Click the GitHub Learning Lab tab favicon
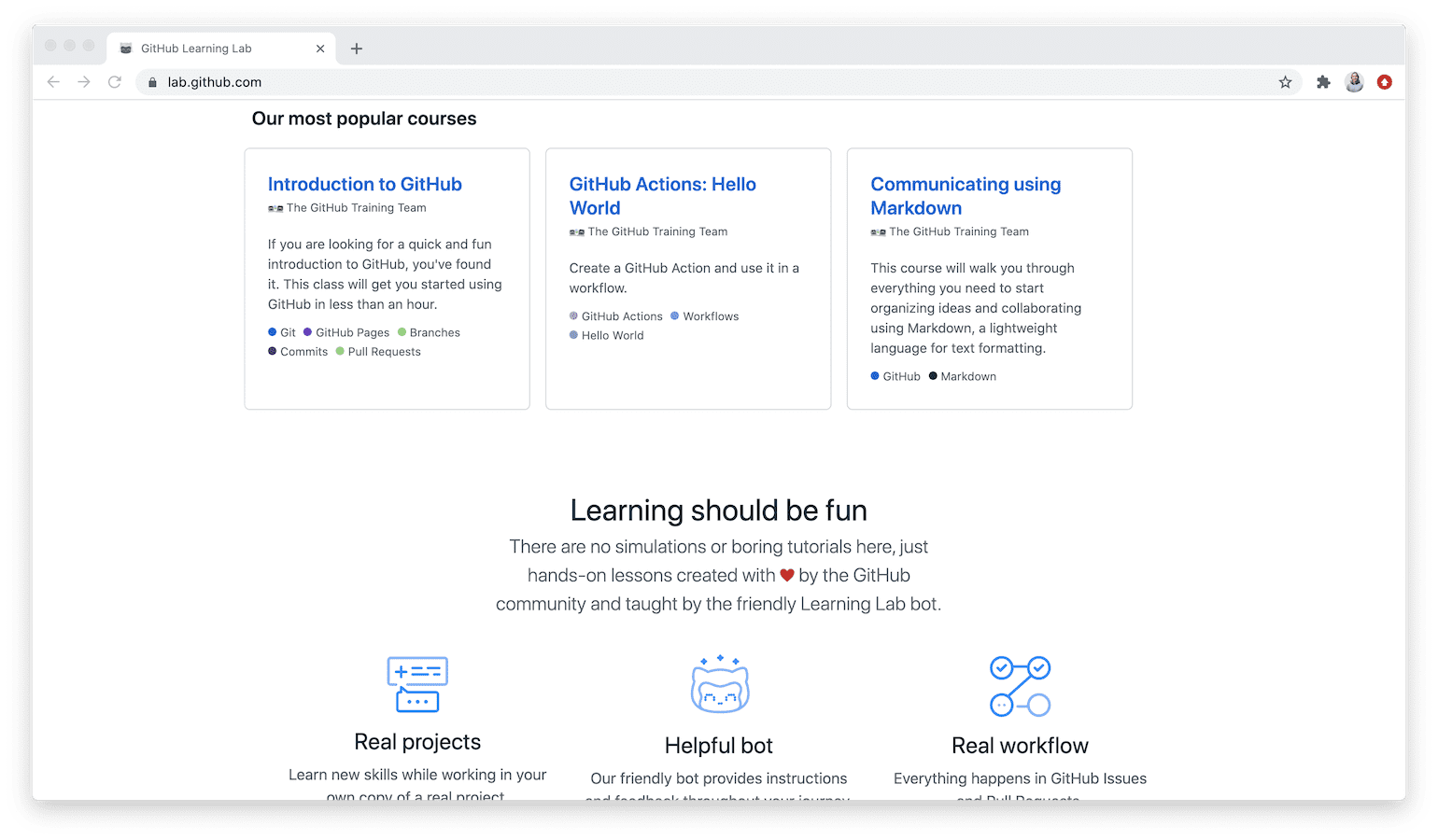1438x840 pixels. [124, 48]
